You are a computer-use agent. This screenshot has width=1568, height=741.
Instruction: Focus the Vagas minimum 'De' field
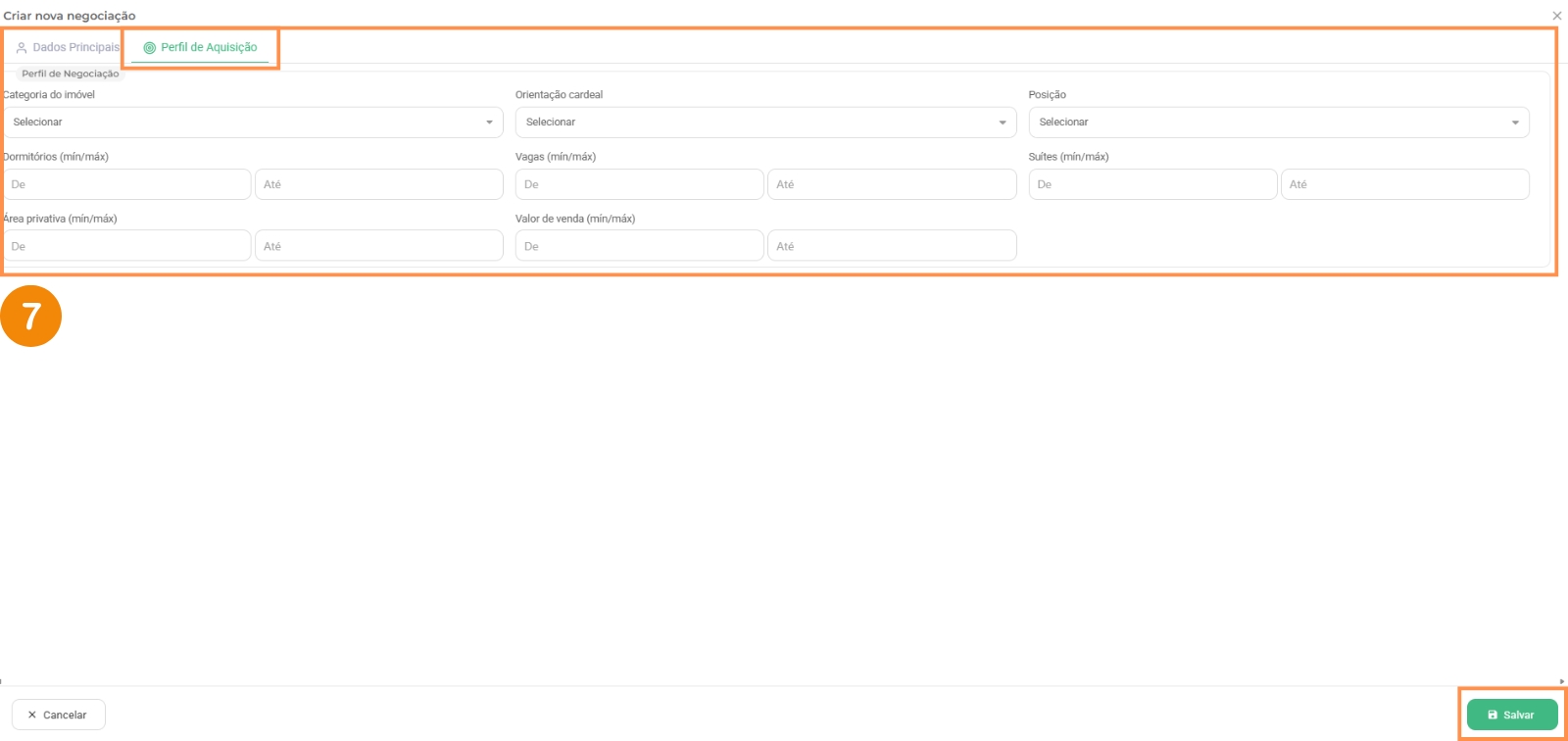(639, 184)
